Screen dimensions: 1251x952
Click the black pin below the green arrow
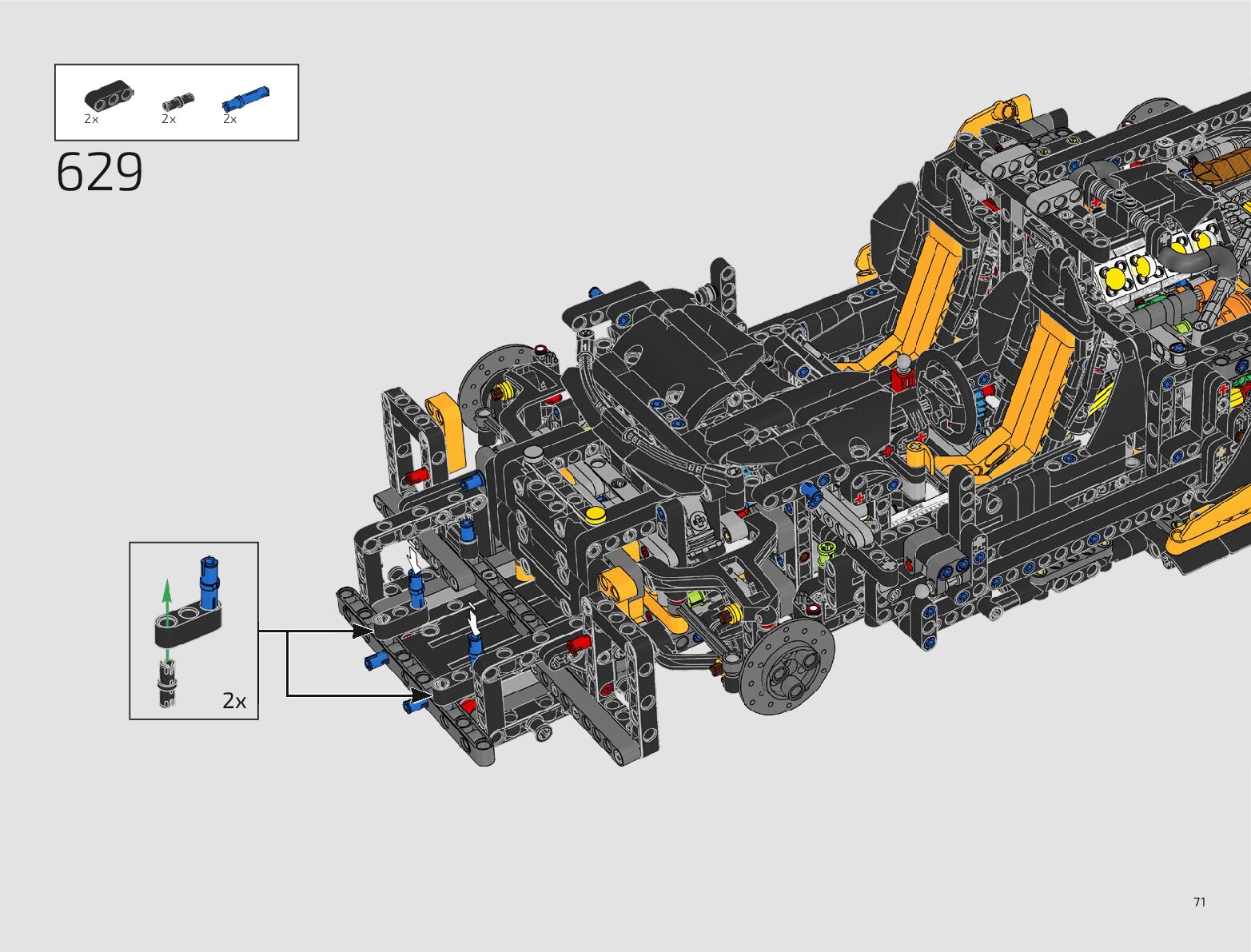coord(167,686)
